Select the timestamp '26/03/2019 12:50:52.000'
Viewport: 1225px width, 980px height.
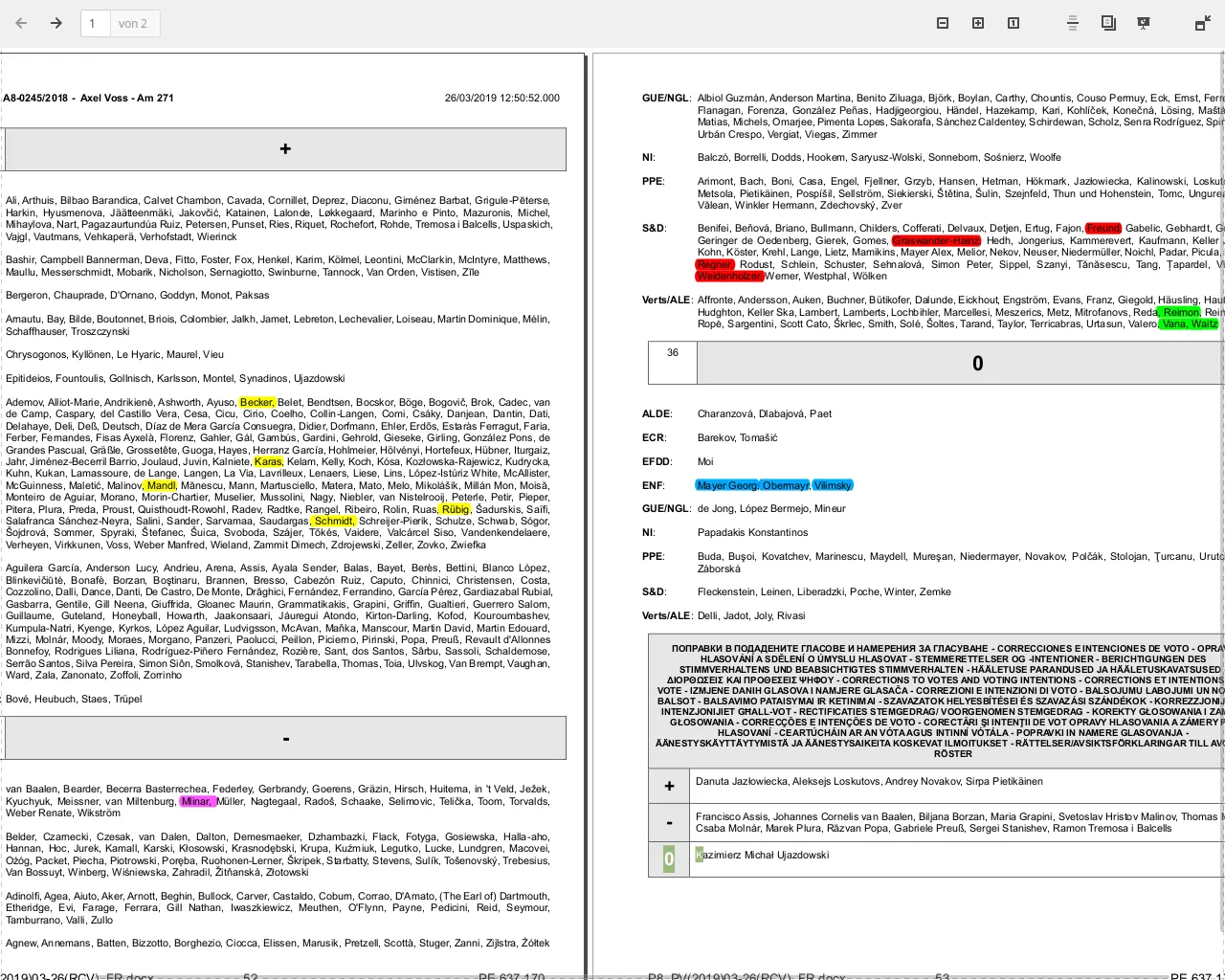pyautogui.click(x=502, y=98)
